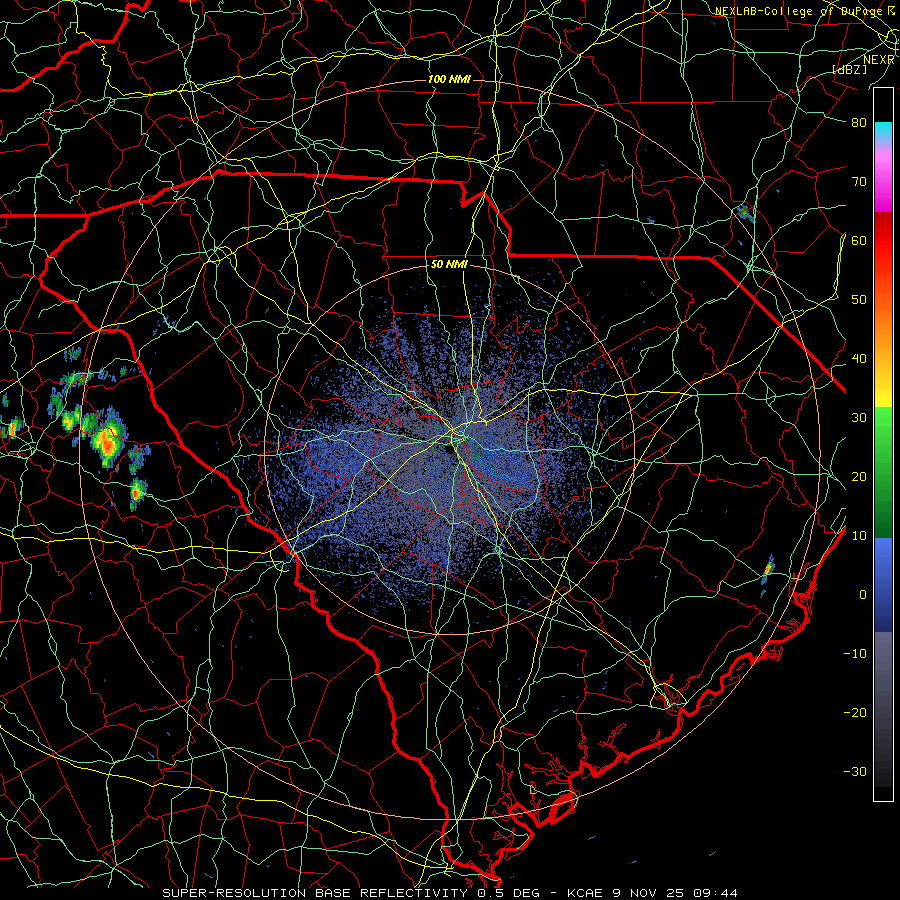900x900 pixels.
Task: Click the 40 value on the dBZ scale
Action: click(x=859, y=359)
